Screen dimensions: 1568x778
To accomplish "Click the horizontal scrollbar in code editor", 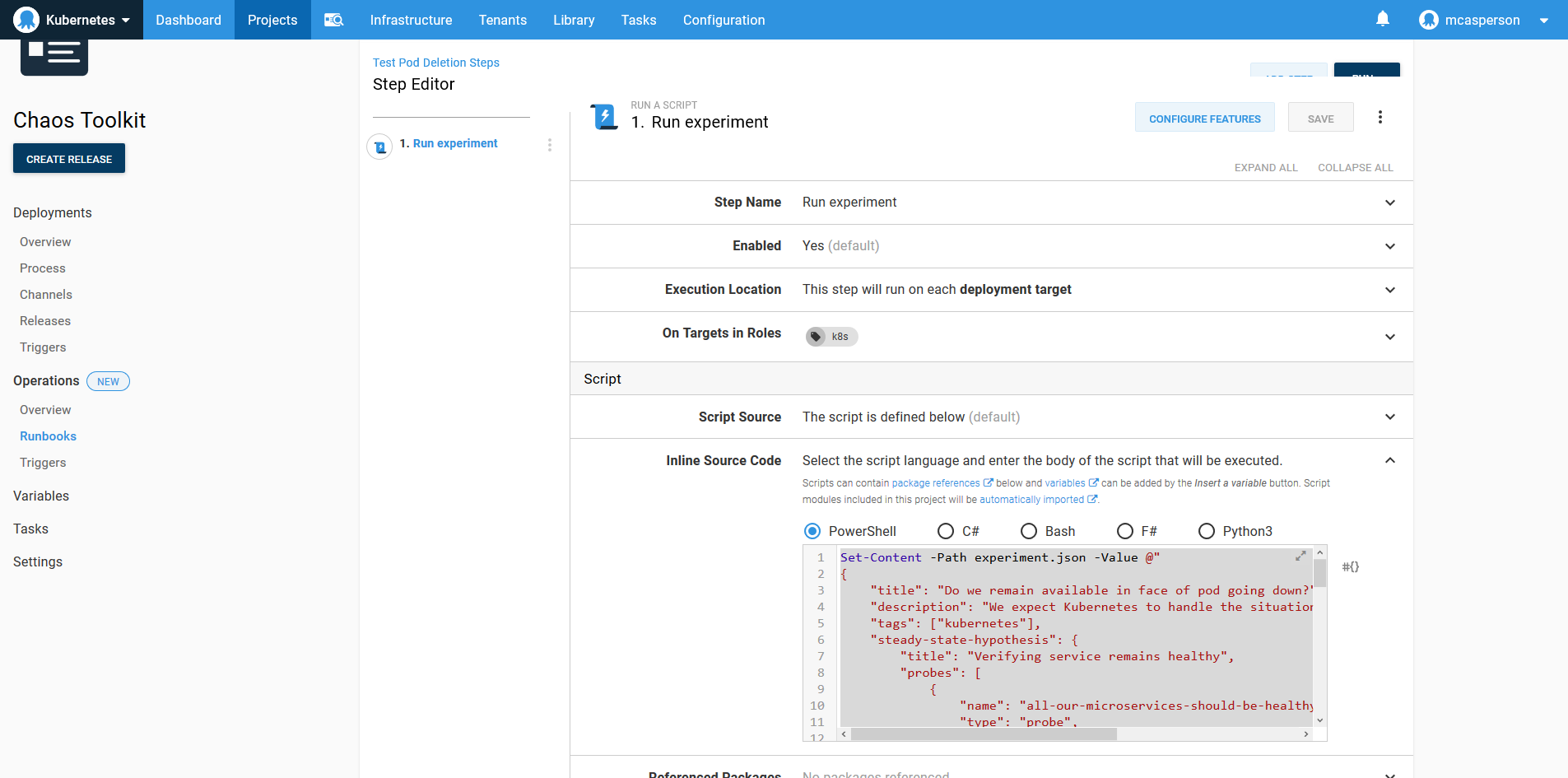I will [984, 734].
